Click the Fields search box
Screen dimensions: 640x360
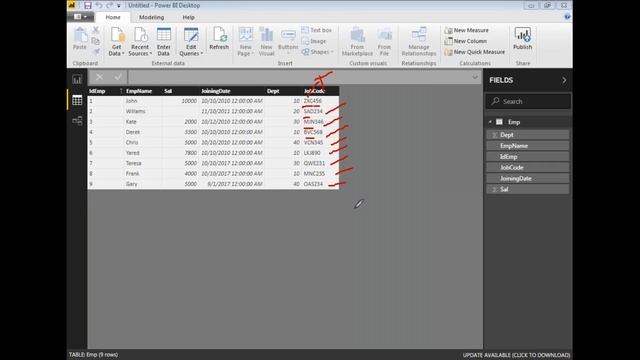(x=528, y=101)
